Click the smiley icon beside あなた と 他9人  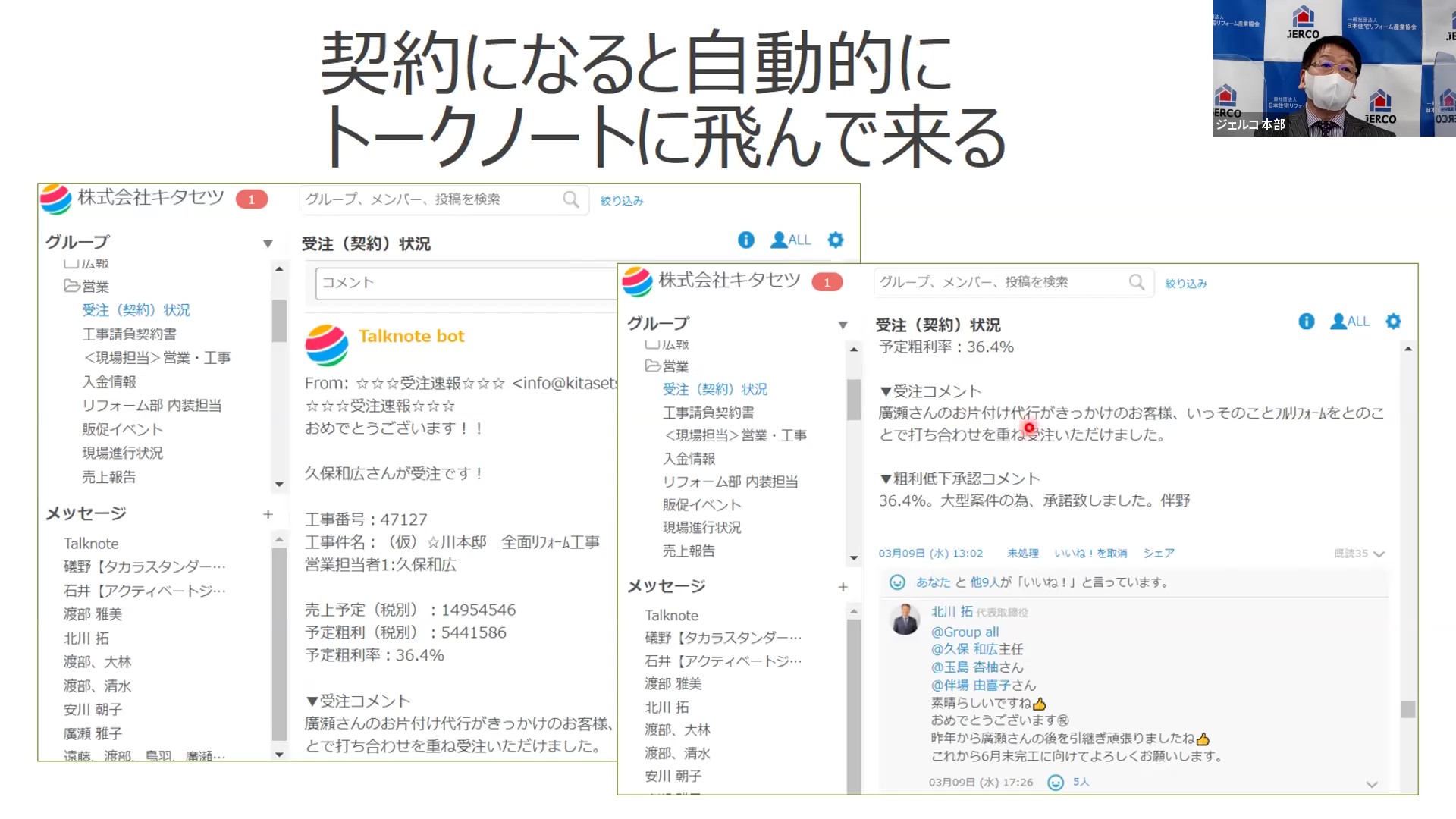click(897, 582)
